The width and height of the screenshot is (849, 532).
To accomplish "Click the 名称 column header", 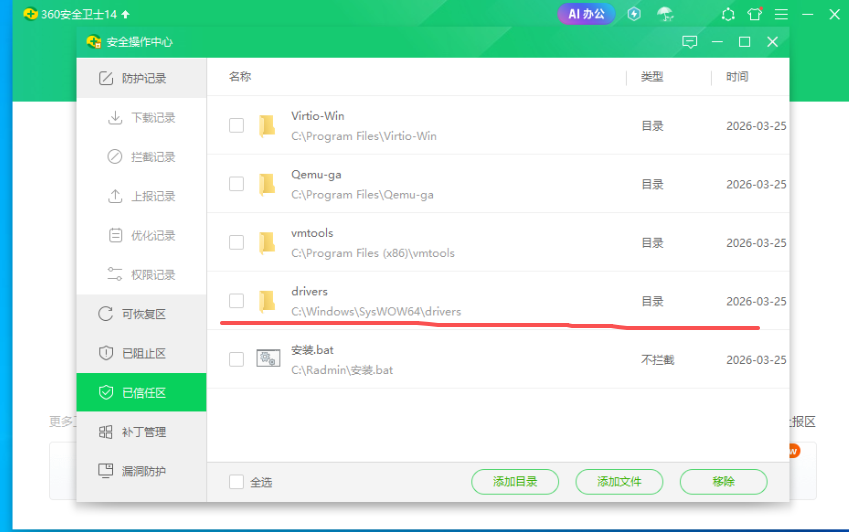I will [x=240, y=77].
